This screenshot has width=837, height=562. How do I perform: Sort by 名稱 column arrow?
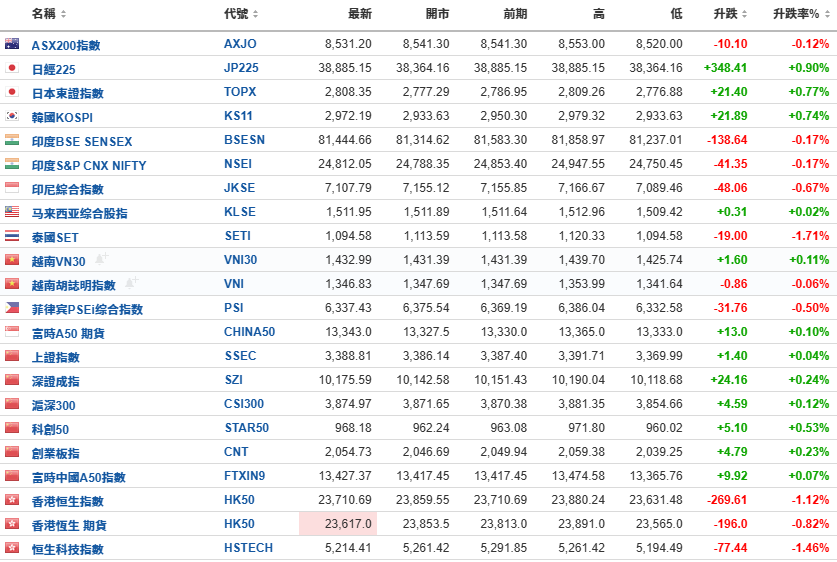(x=64, y=14)
